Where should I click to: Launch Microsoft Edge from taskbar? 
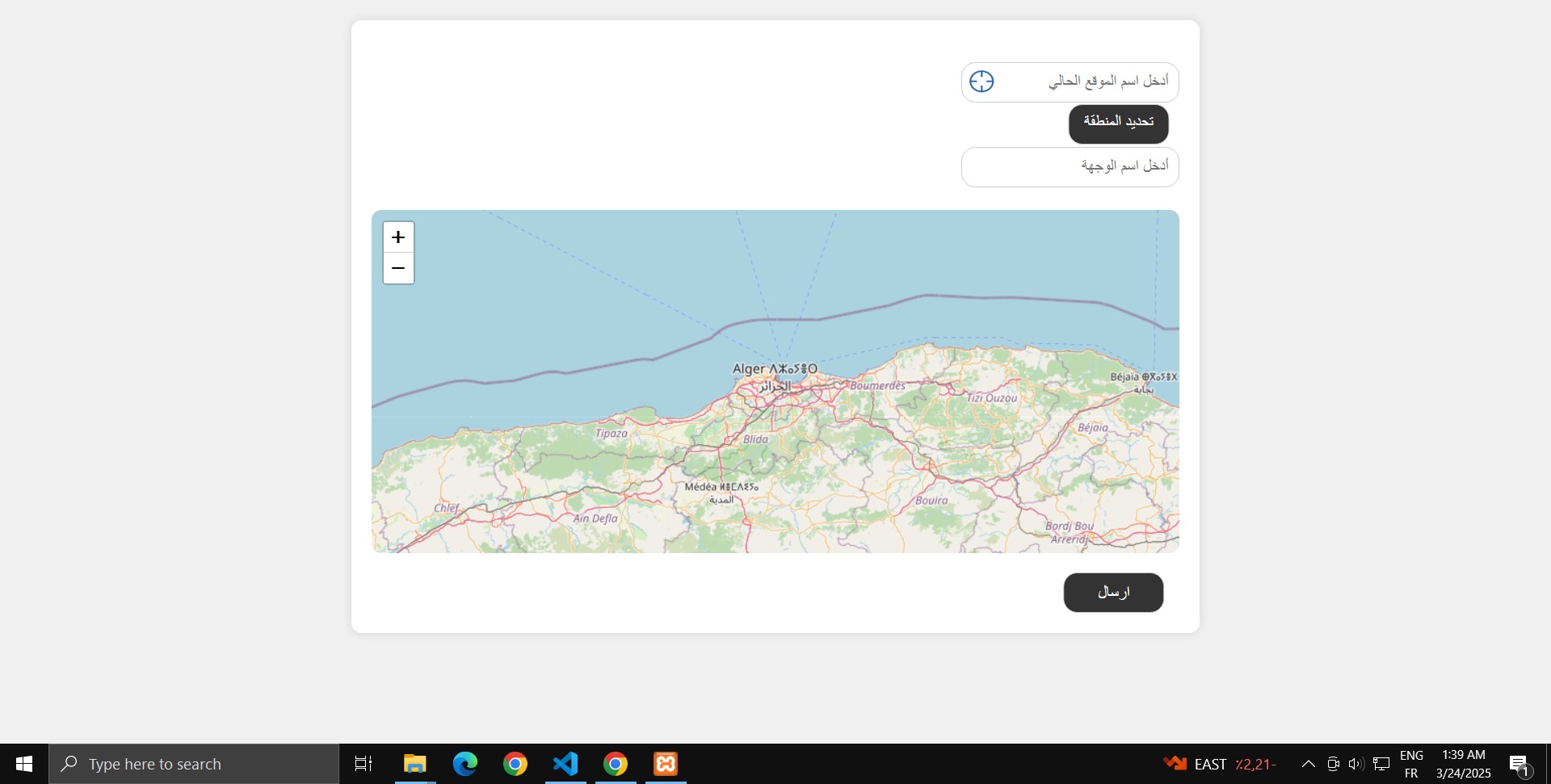point(465,764)
